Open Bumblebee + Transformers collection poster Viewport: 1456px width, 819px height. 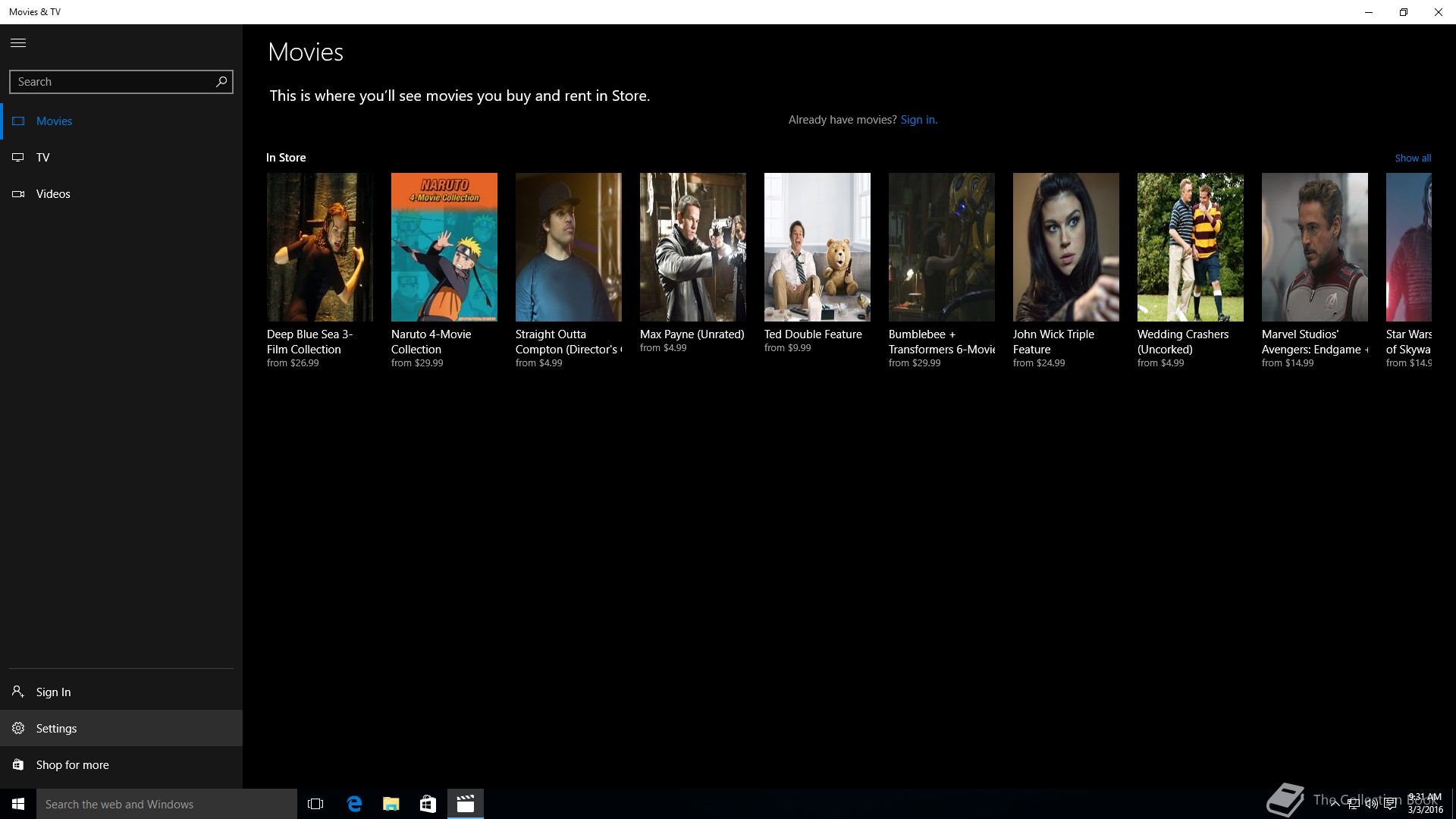(942, 247)
